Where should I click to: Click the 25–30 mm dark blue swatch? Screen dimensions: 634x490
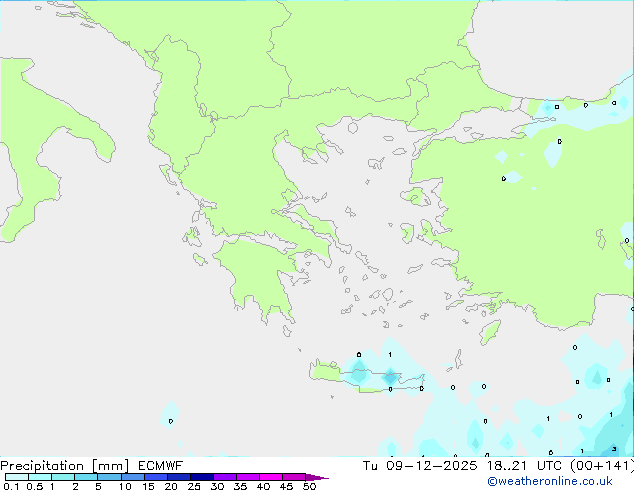(201, 477)
